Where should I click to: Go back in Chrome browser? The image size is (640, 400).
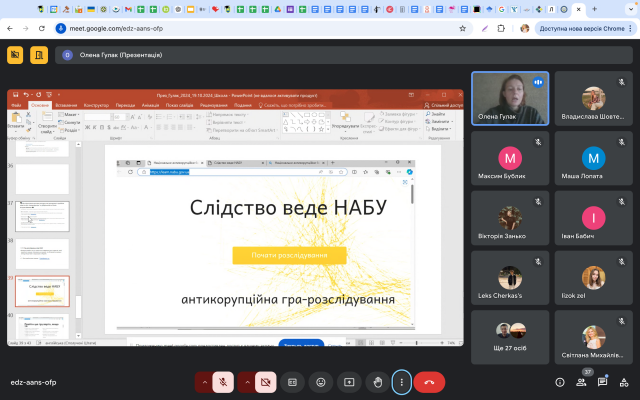tap(10, 29)
